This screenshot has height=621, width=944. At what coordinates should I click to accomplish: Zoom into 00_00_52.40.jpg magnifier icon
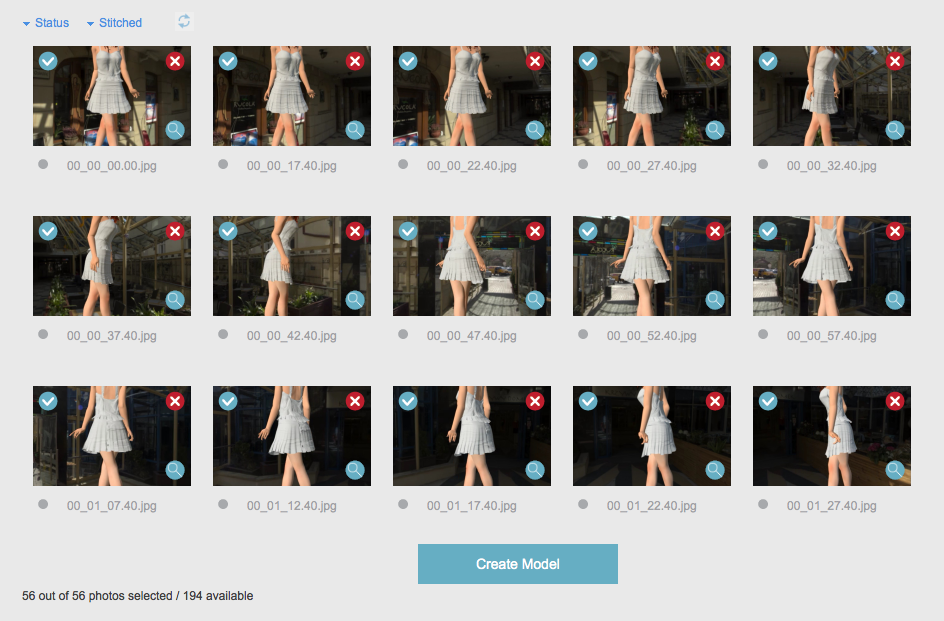(x=715, y=300)
